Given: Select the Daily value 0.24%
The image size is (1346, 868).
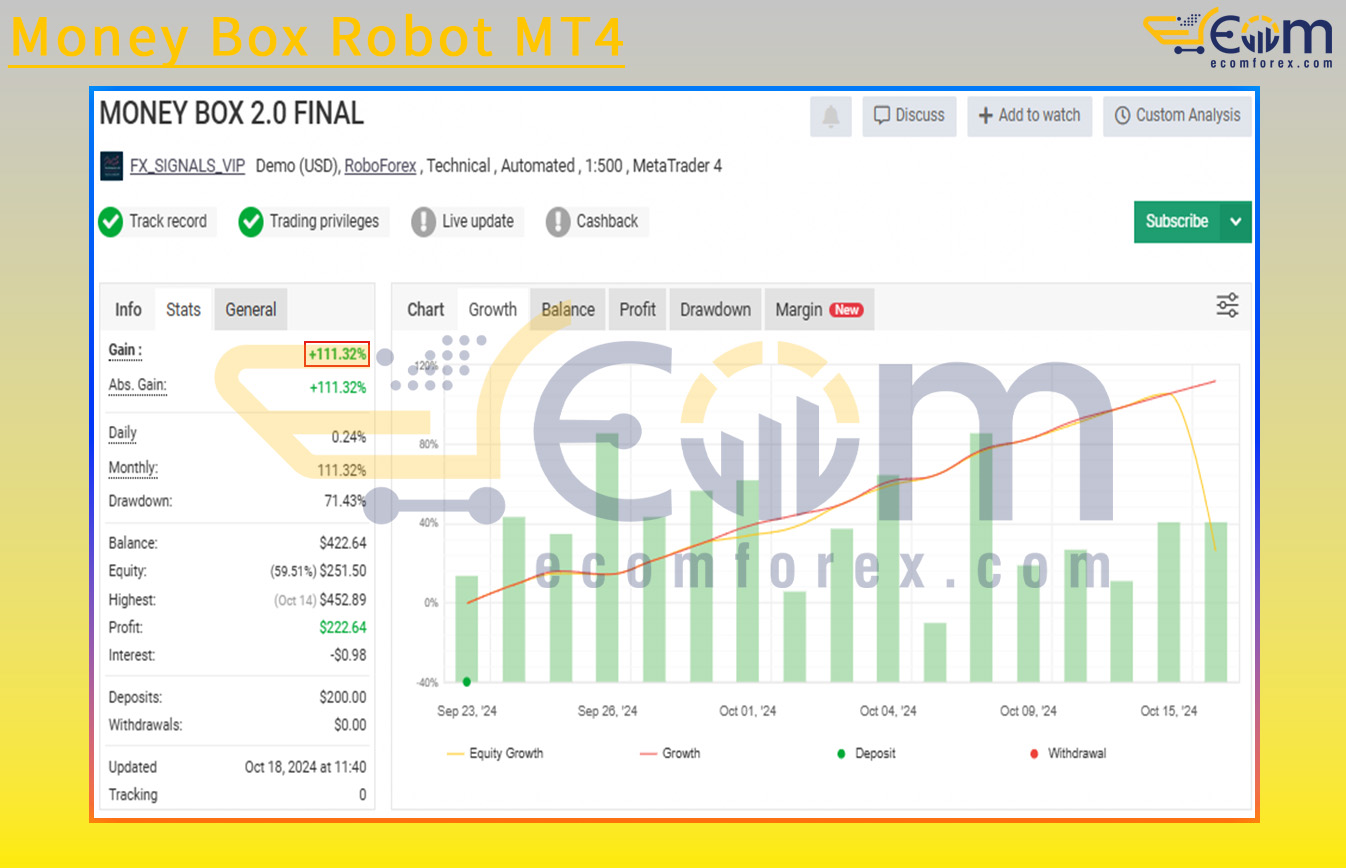Looking at the screenshot, I should 349,437.
